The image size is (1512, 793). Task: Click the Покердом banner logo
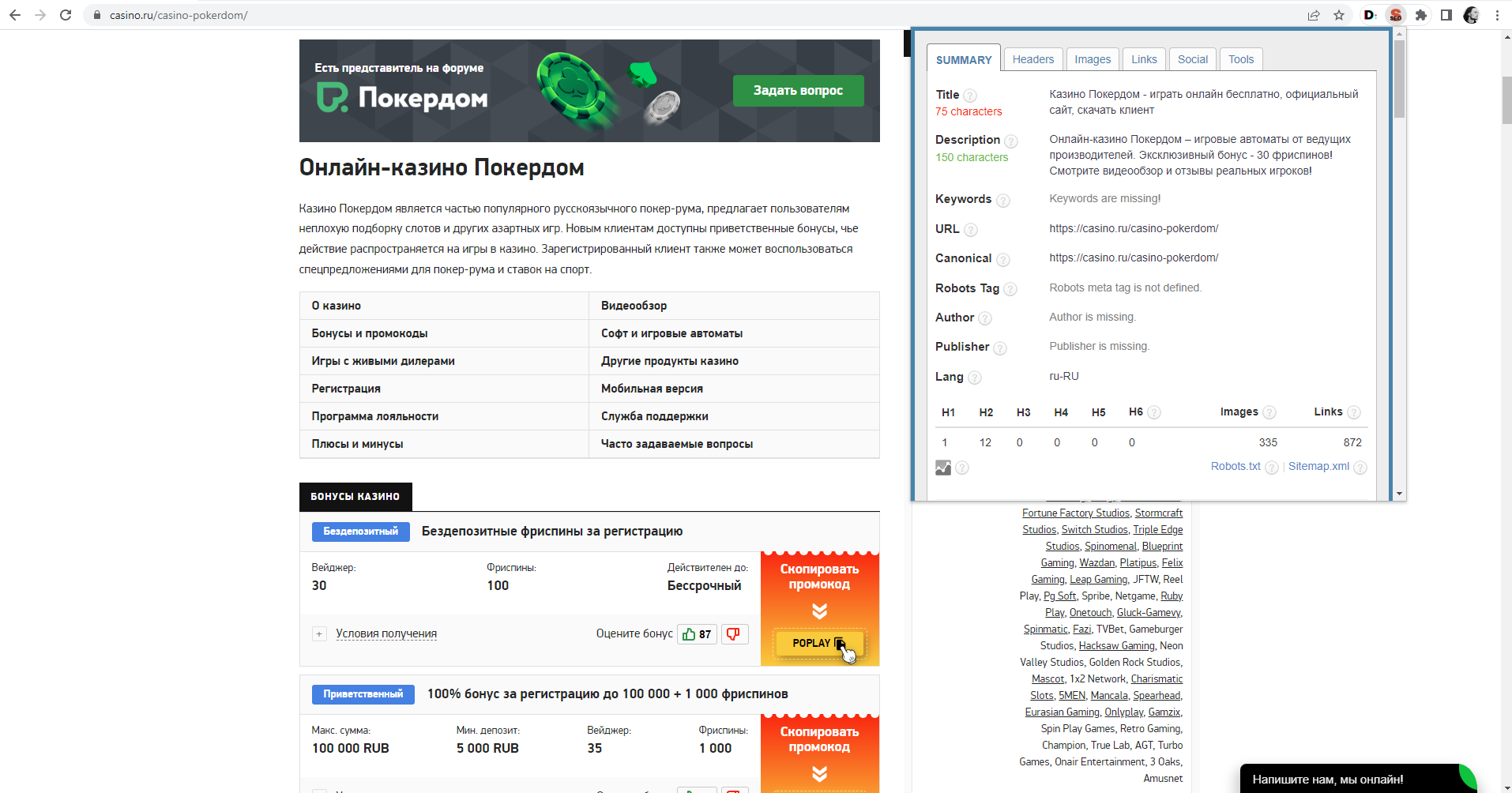402,98
